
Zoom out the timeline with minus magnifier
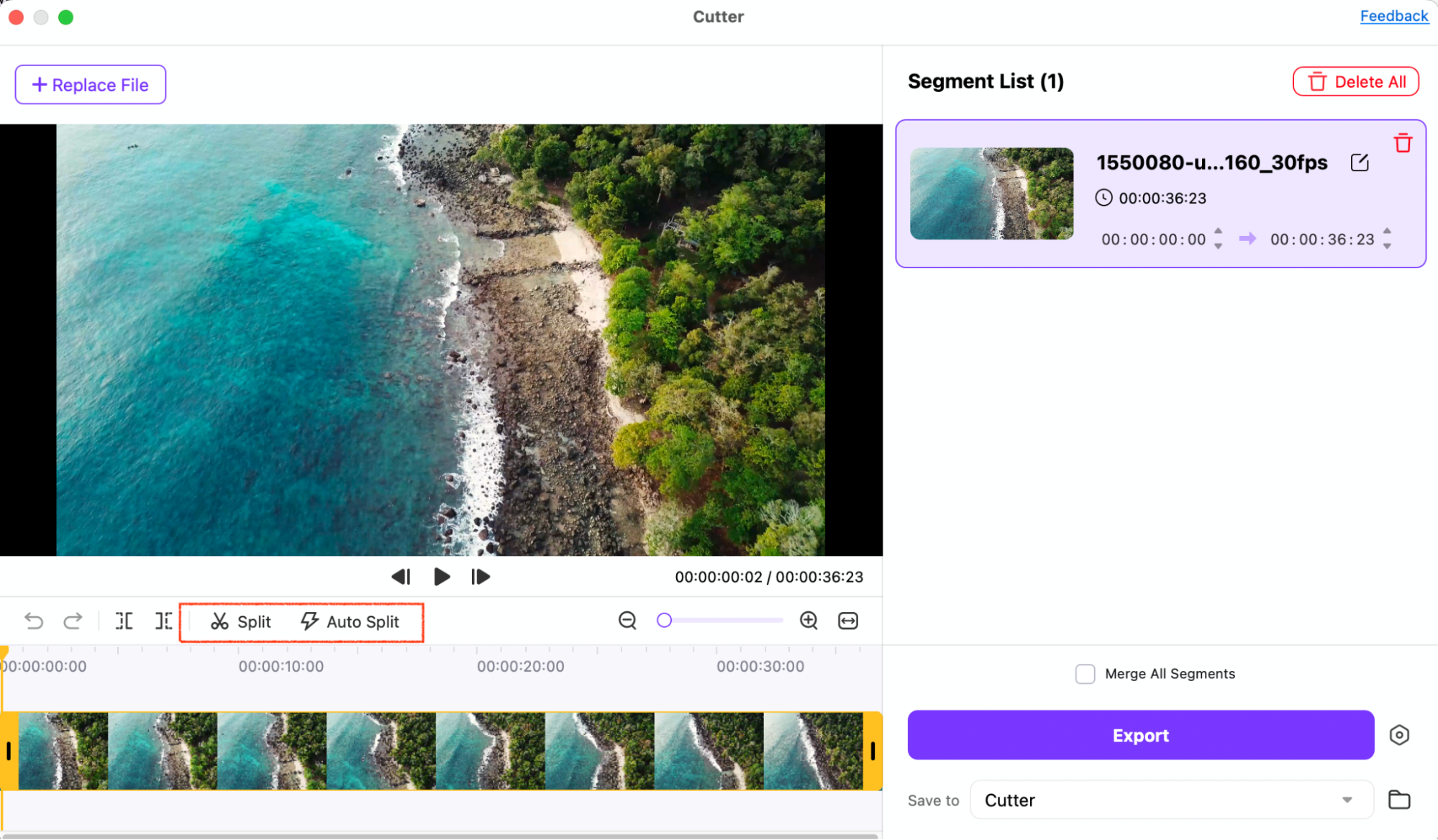point(627,621)
